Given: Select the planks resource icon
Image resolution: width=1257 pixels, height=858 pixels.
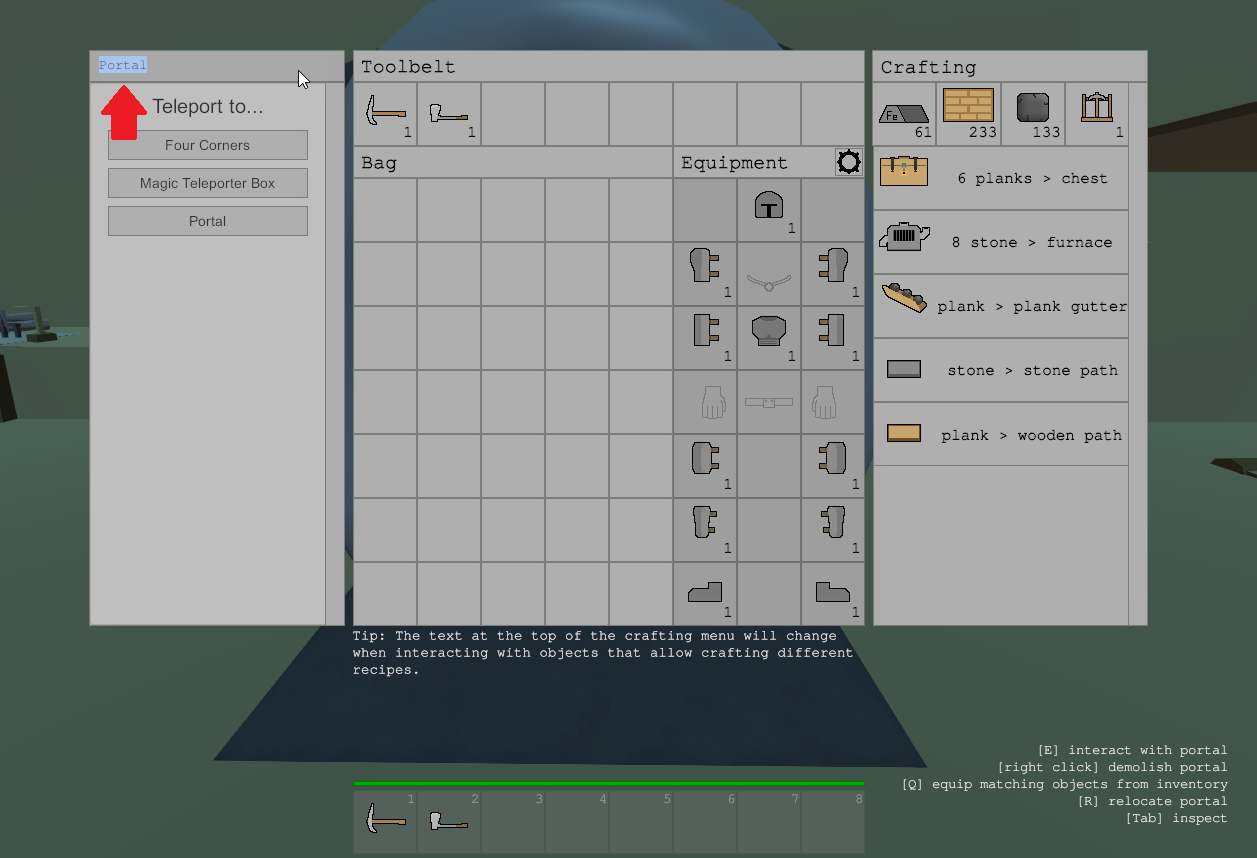Looking at the screenshot, I should click(969, 114).
